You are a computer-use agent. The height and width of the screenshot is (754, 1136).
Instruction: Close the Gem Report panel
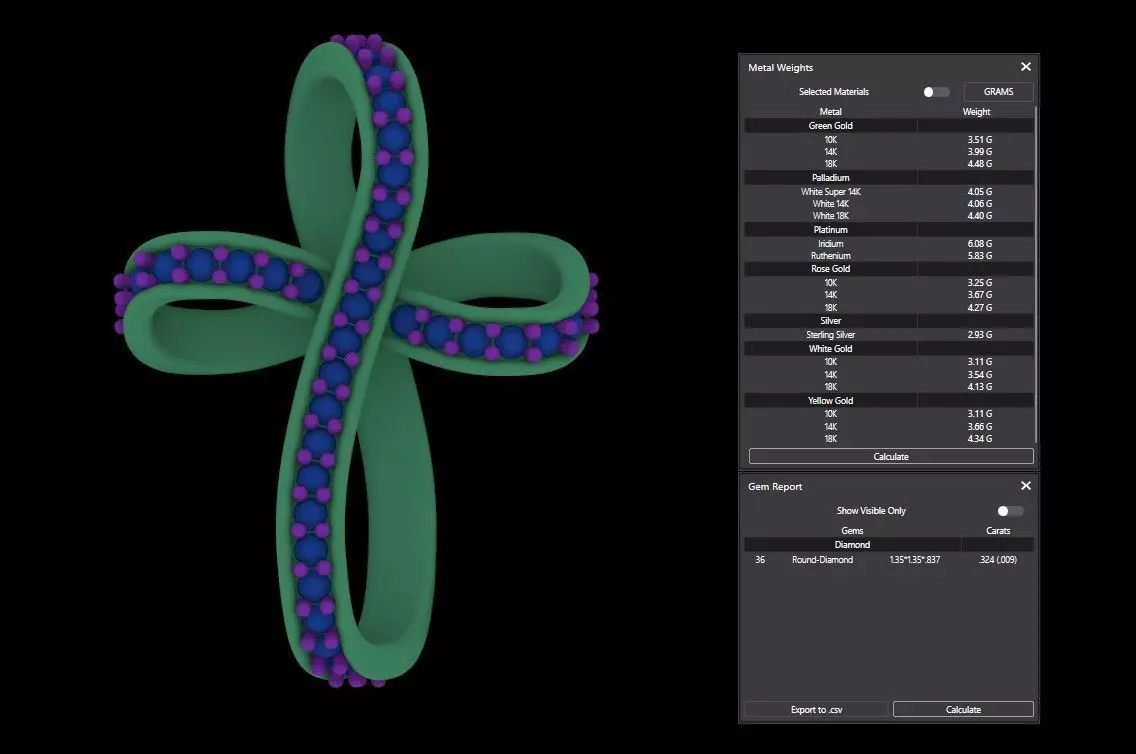1025,486
